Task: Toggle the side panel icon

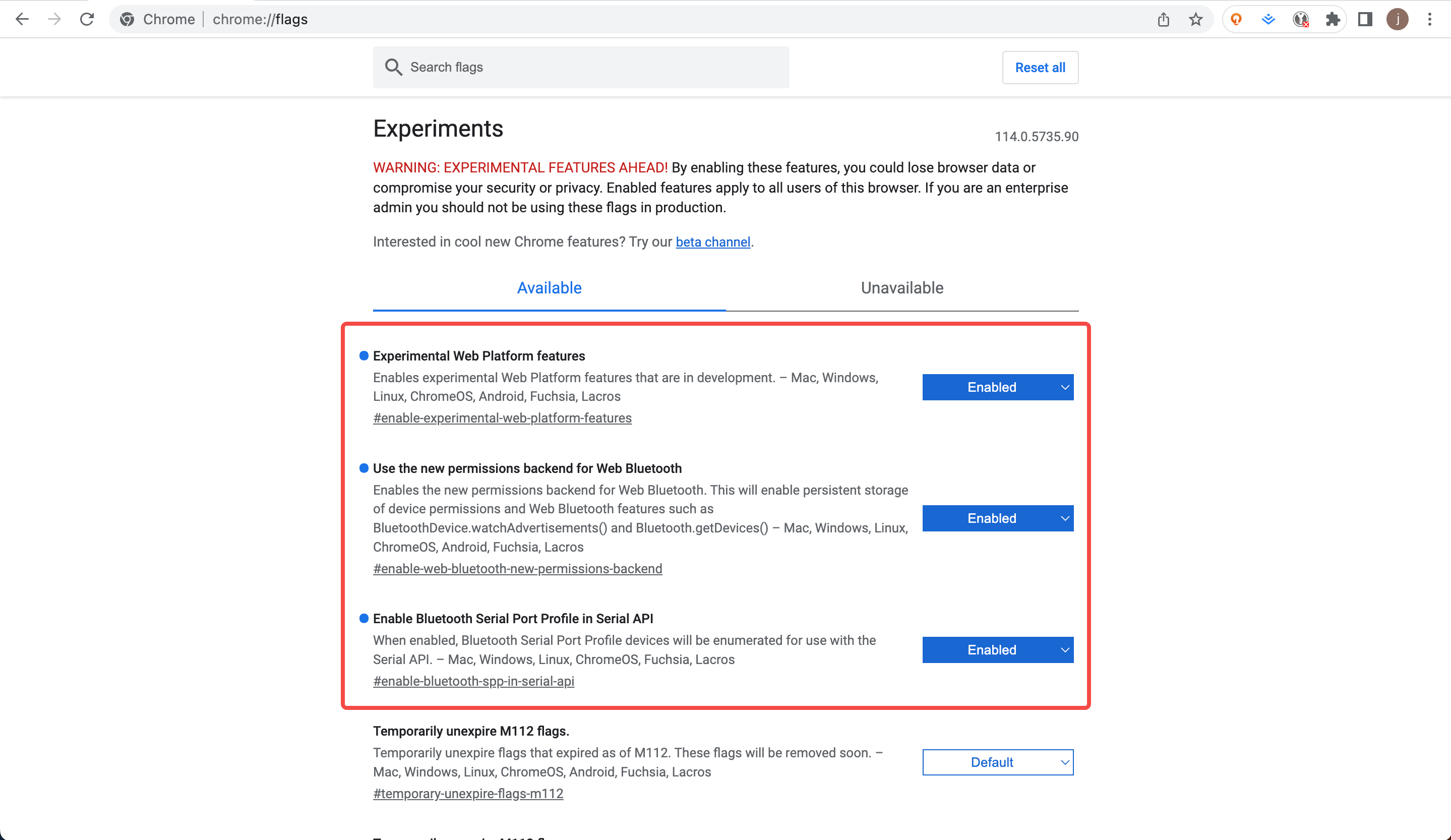Action: point(1365,19)
